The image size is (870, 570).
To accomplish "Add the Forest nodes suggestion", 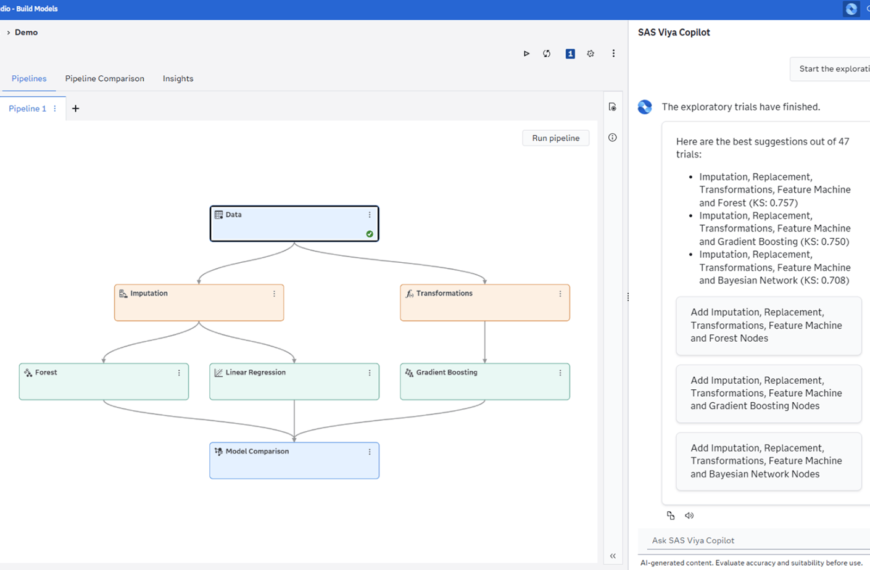I will 768,325.
